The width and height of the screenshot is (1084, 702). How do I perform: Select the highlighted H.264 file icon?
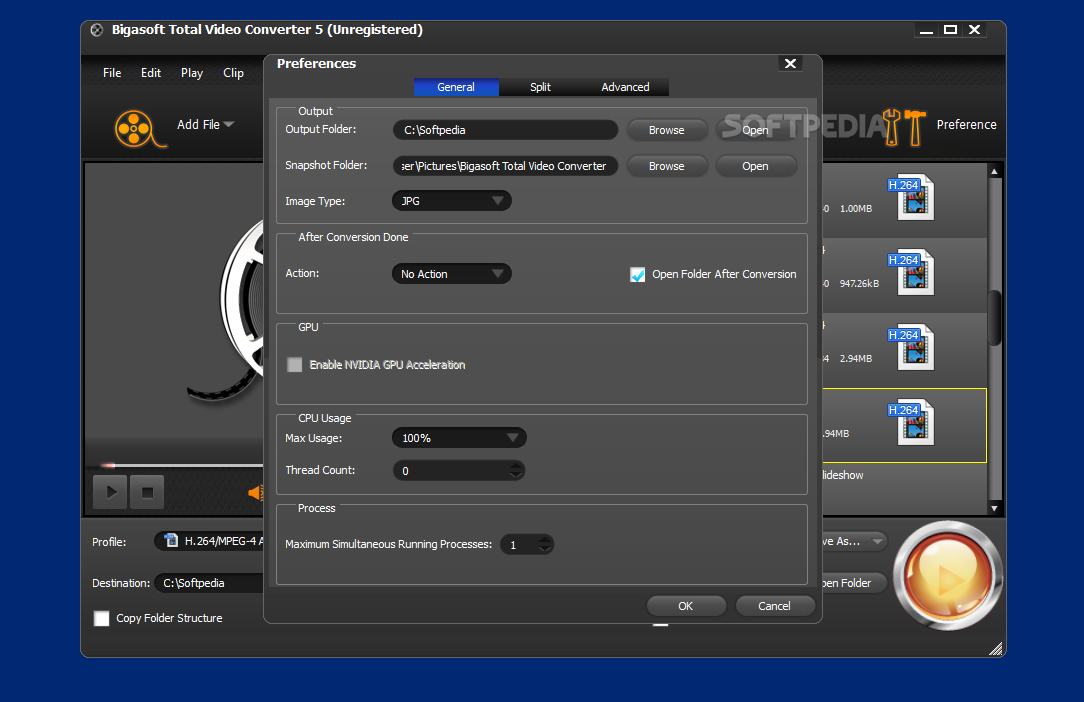click(912, 422)
